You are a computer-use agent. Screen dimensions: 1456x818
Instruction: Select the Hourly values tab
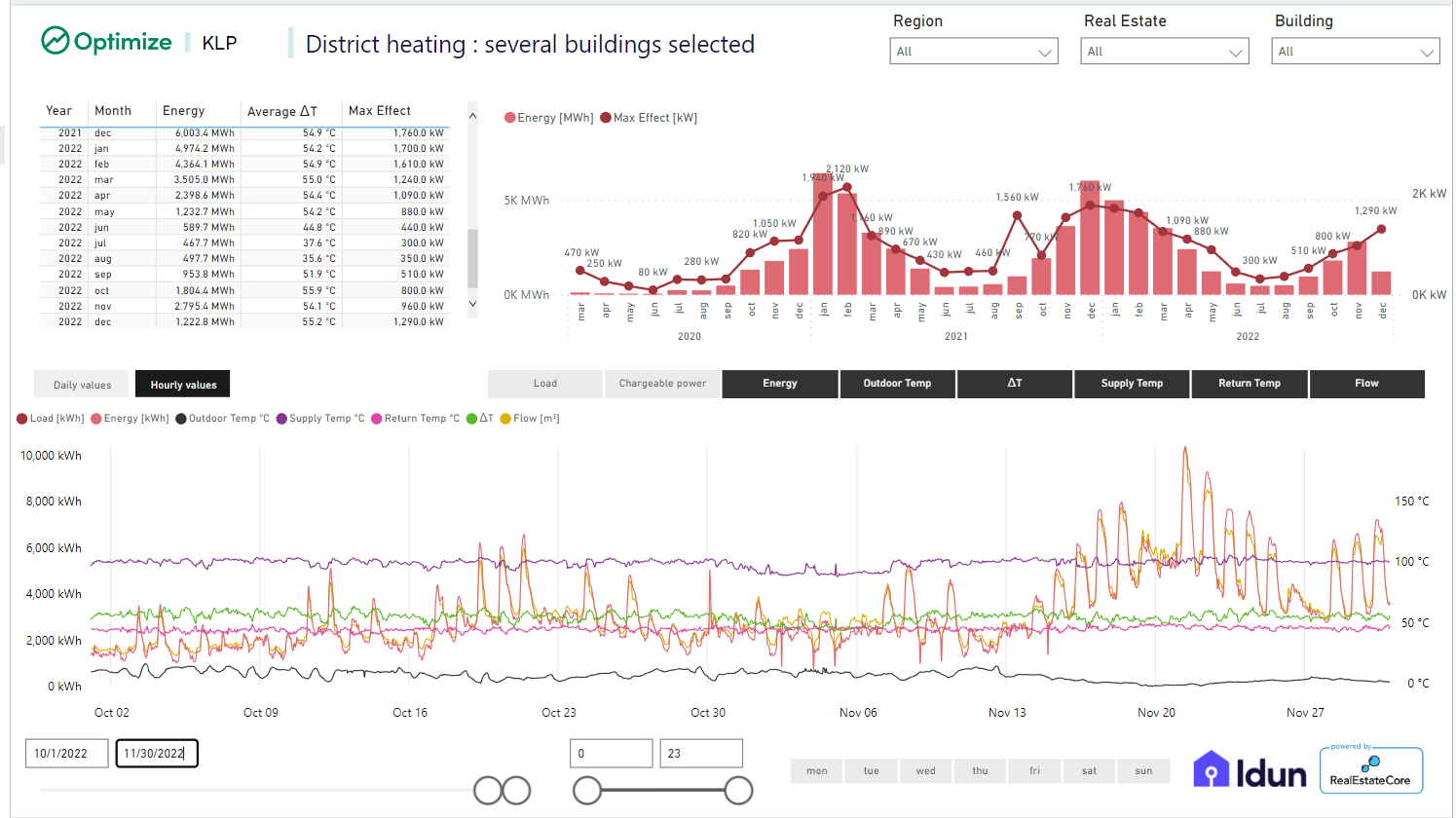click(x=183, y=385)
